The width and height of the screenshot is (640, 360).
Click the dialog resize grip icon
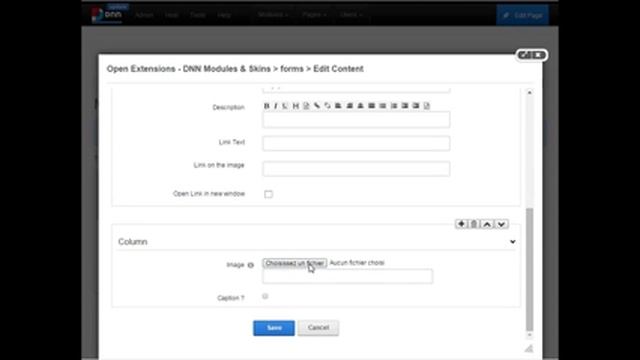[529, 348]
